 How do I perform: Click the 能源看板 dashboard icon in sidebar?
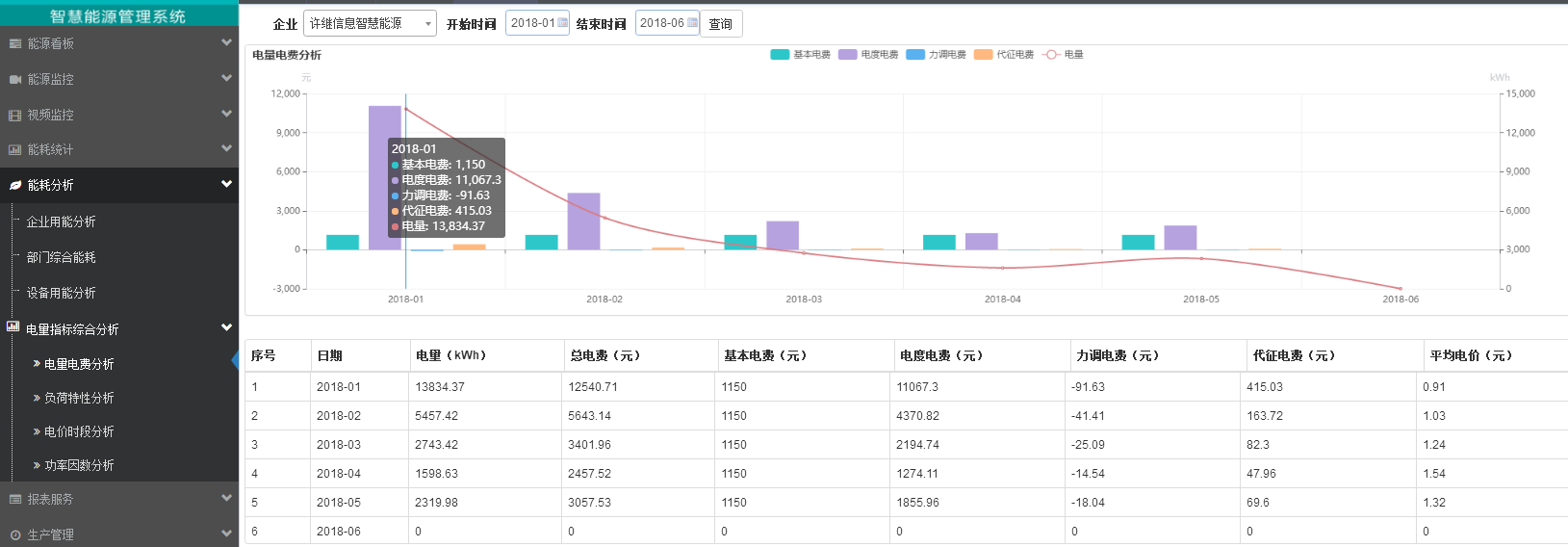click(x=14, y=43)
